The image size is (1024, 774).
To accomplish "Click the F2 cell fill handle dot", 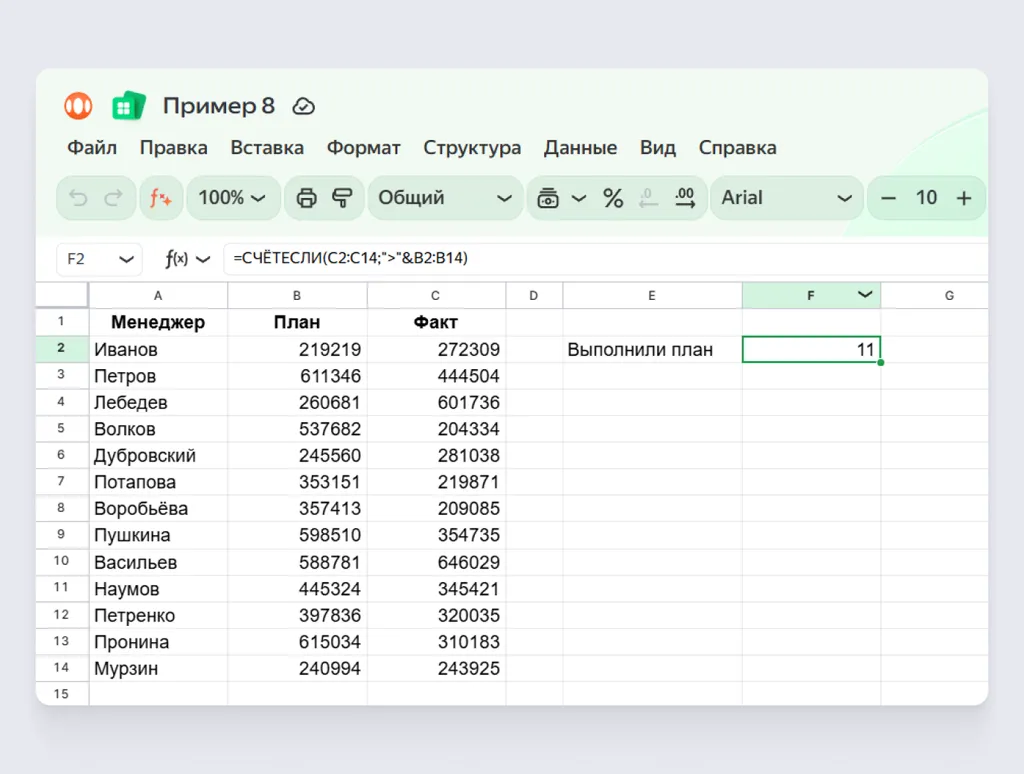I will click(880, 362).
